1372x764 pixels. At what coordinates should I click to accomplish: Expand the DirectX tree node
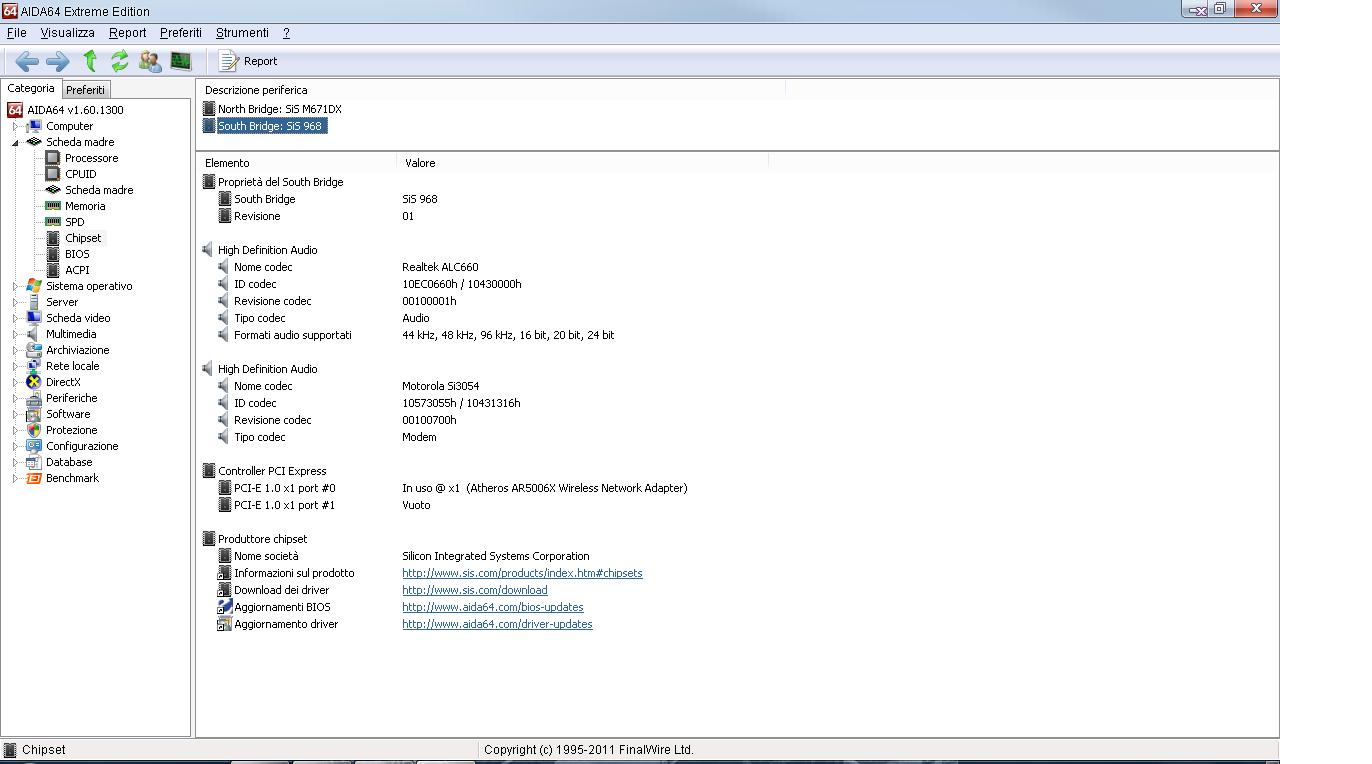pyautogui.click(x=16, y=382)
